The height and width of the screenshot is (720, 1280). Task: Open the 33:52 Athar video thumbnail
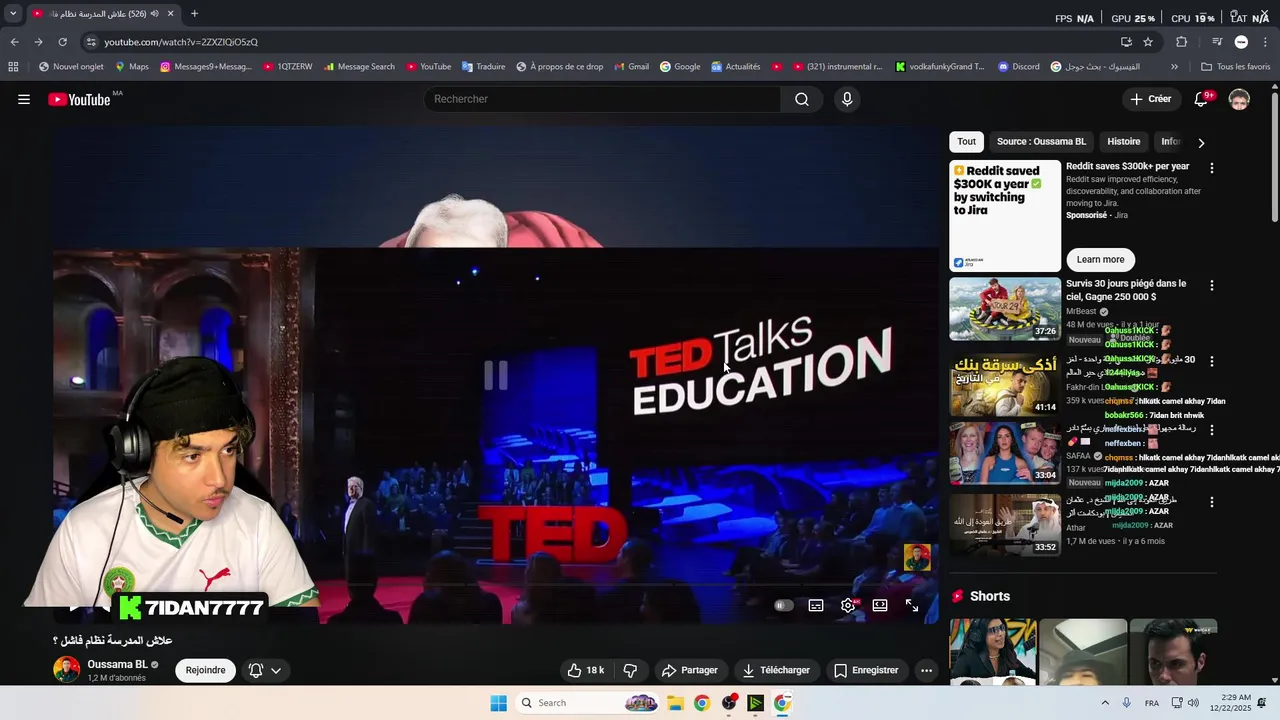1005,524
